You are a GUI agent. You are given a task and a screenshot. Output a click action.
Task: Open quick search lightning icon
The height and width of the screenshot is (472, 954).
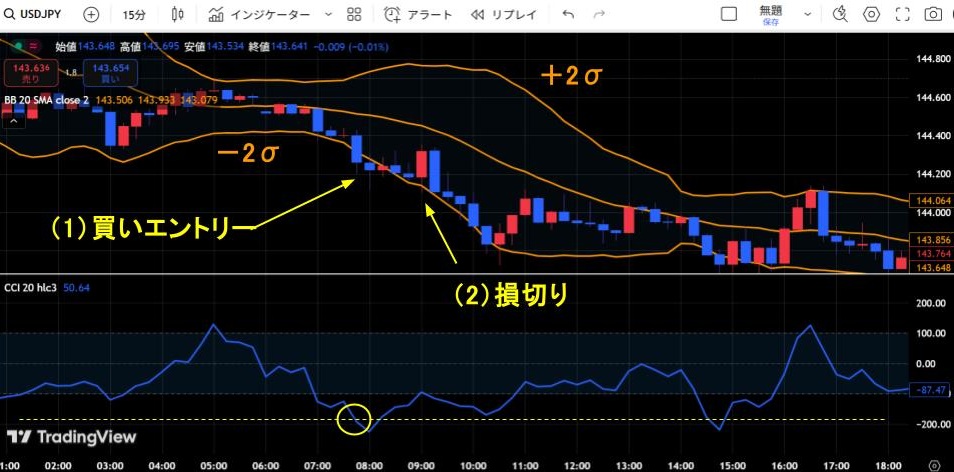[840, 14]
